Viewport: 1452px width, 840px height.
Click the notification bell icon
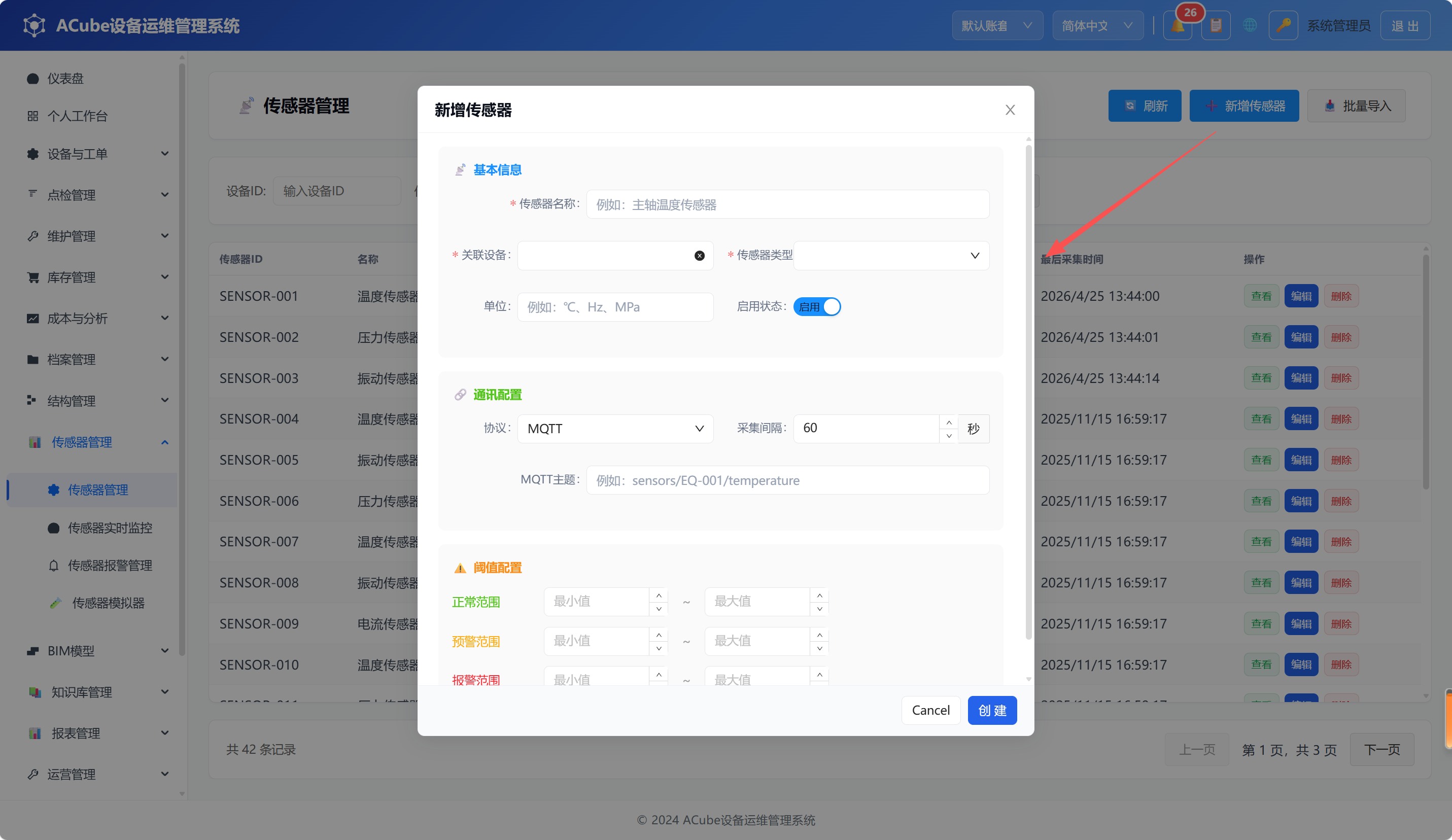click(1177, 25)
